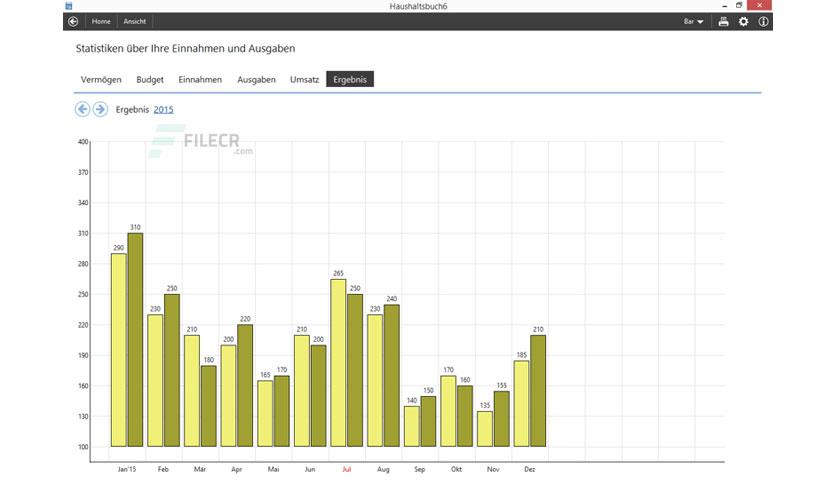Click the print icon

pyautogui.click(x=723, y=21)
